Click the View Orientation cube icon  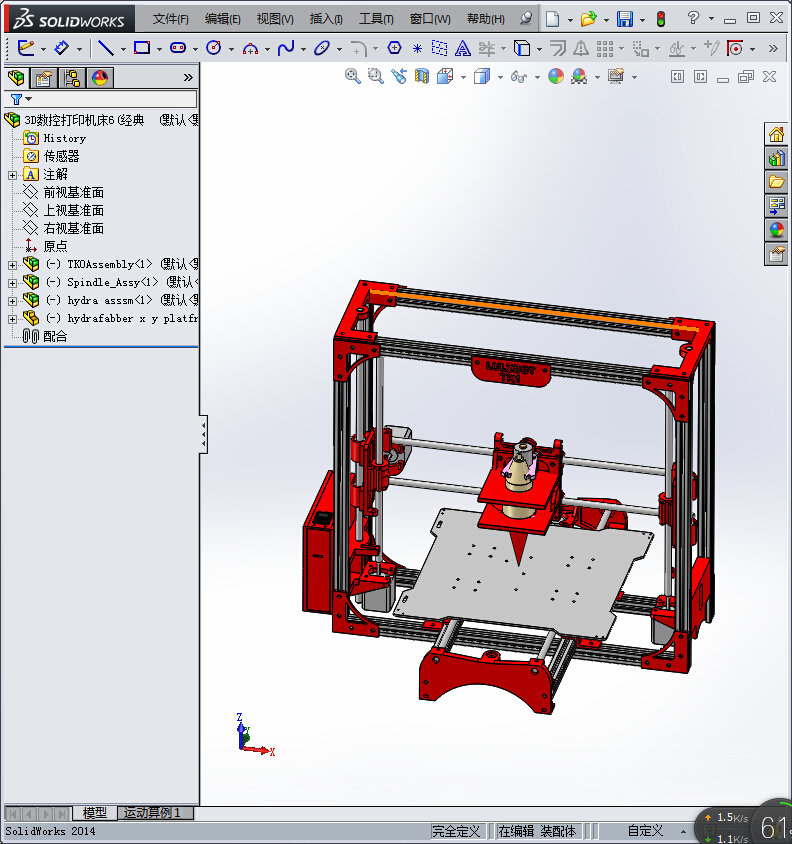coord(445,76)
